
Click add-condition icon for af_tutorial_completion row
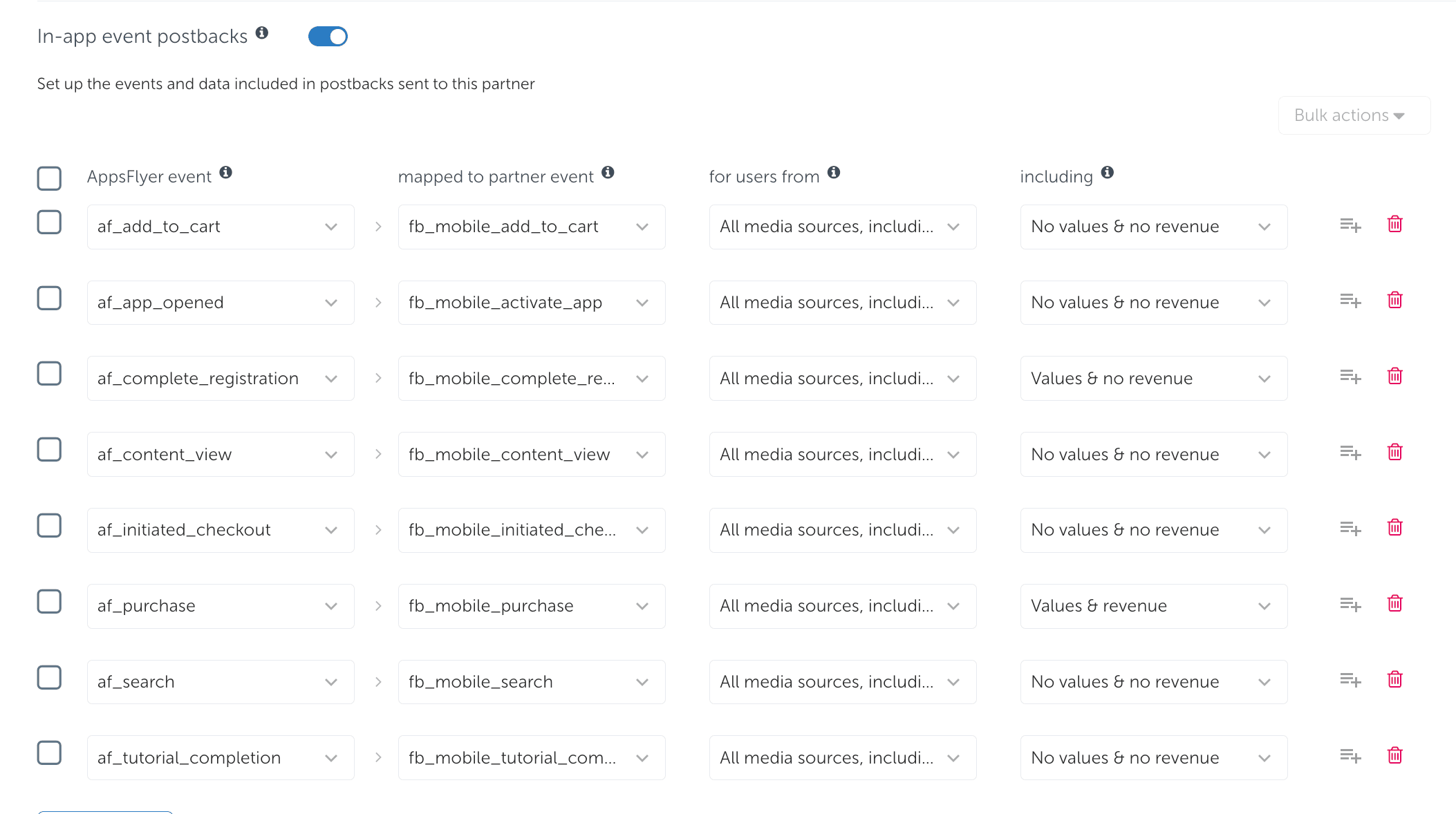tap(1350, 756)
